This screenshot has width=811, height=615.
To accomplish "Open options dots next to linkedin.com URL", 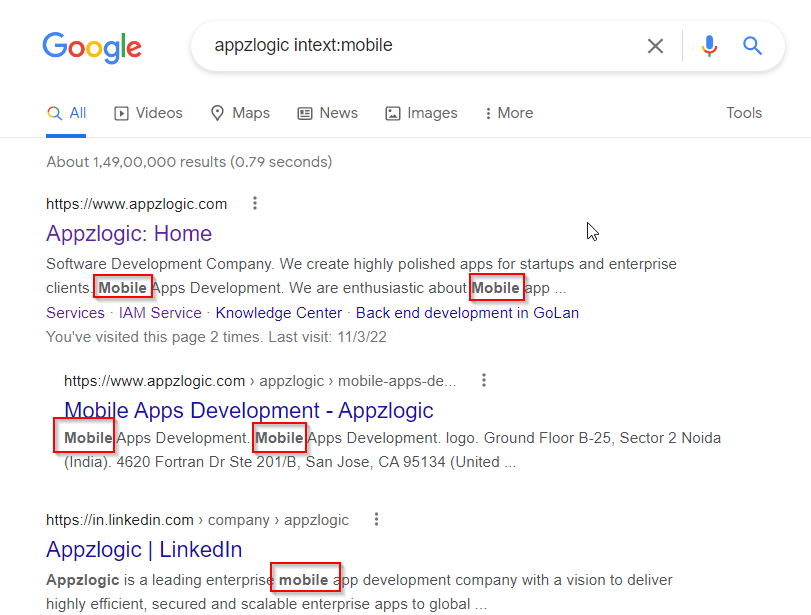I will coord(376,519).
